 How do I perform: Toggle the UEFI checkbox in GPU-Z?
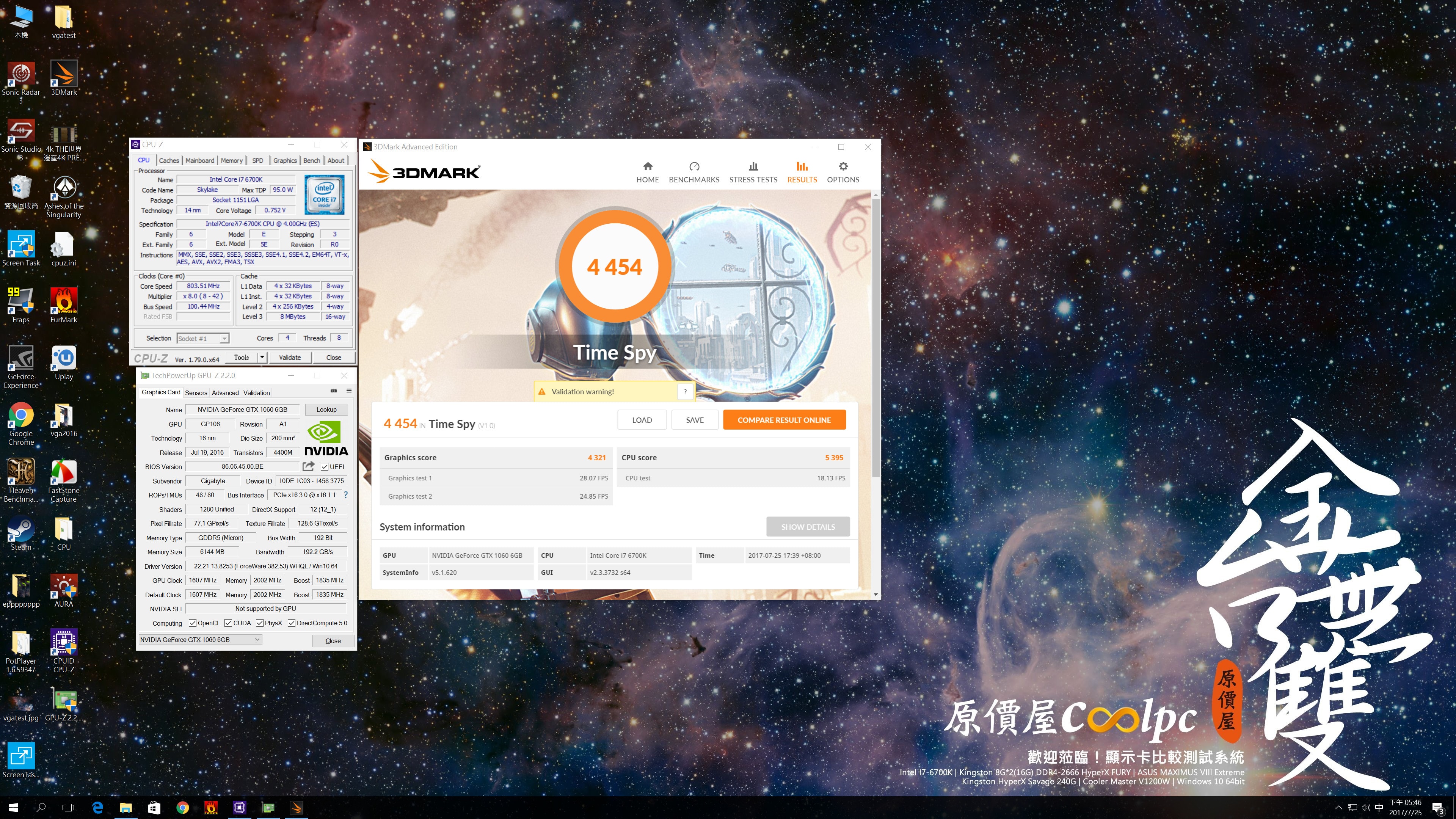pyautogui.click(x=325, y=466)
